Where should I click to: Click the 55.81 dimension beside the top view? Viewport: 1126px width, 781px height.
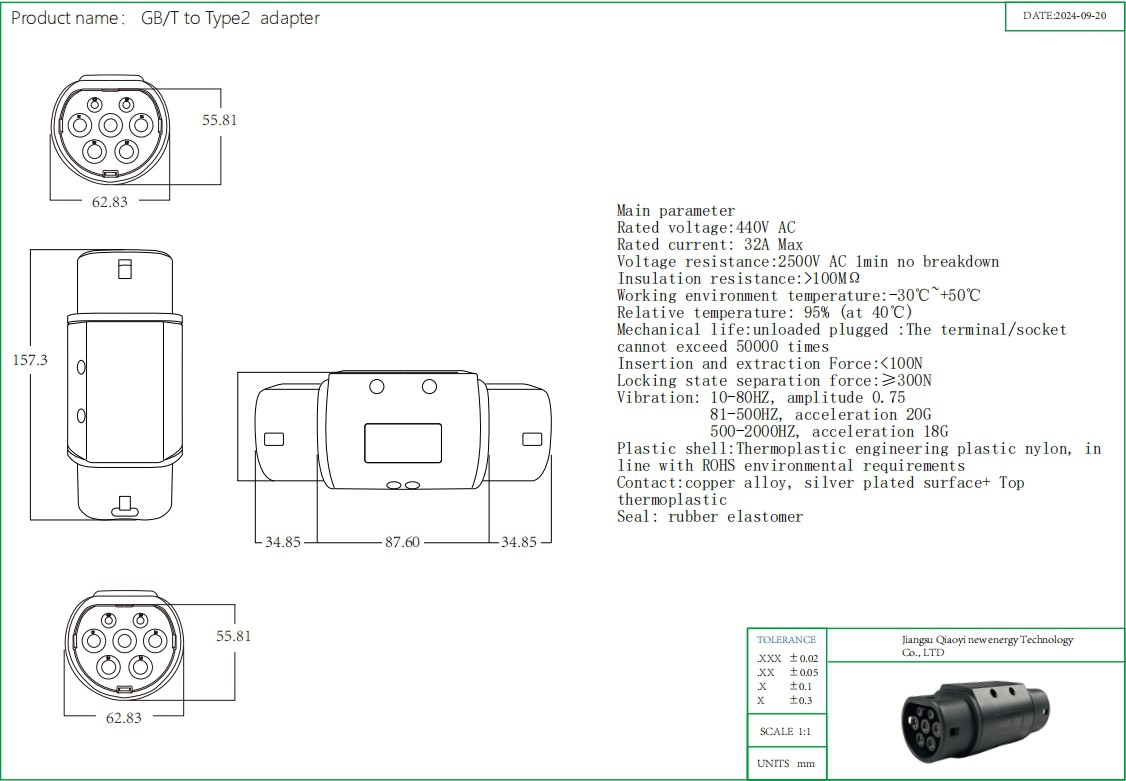click(x=220, y=120)
